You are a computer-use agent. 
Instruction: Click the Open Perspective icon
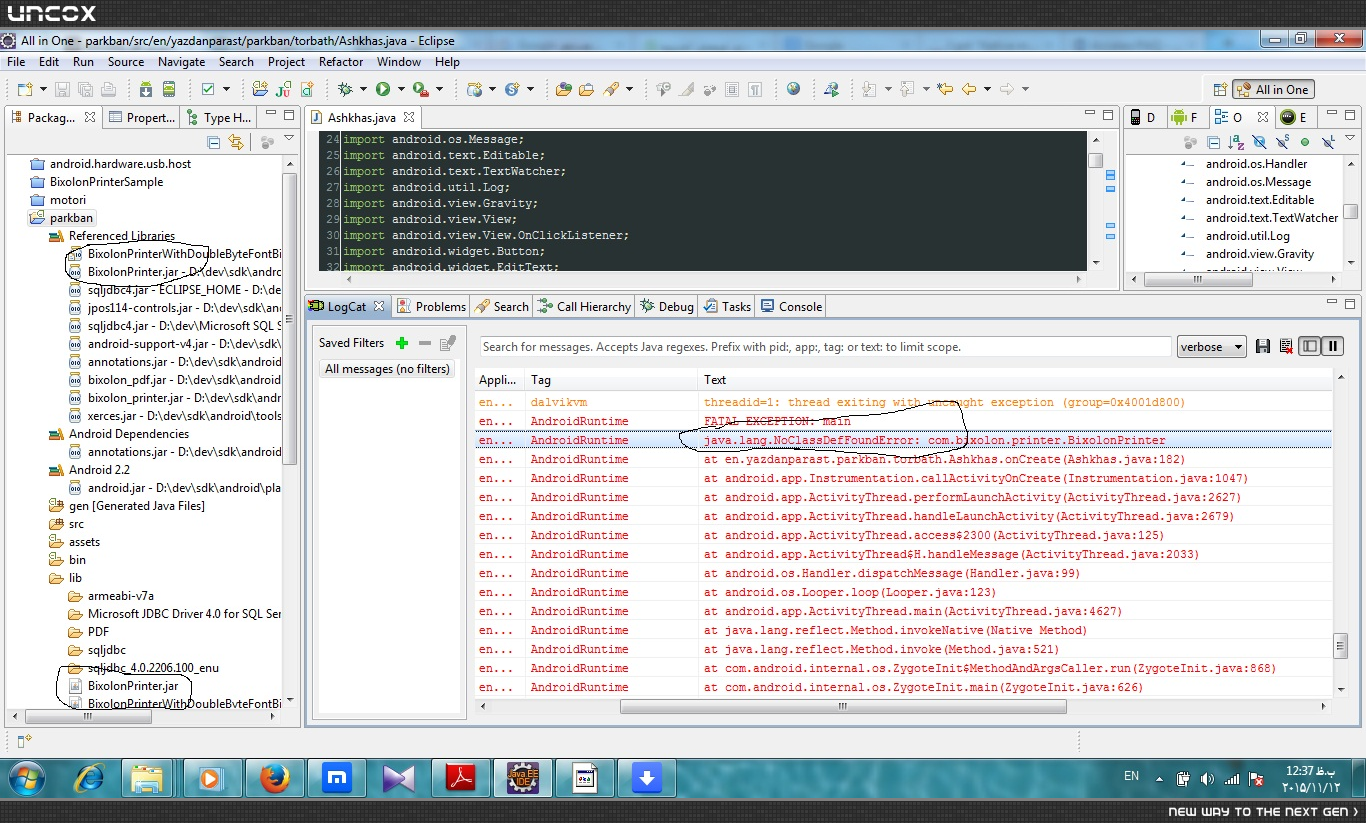pos(1219,90)
